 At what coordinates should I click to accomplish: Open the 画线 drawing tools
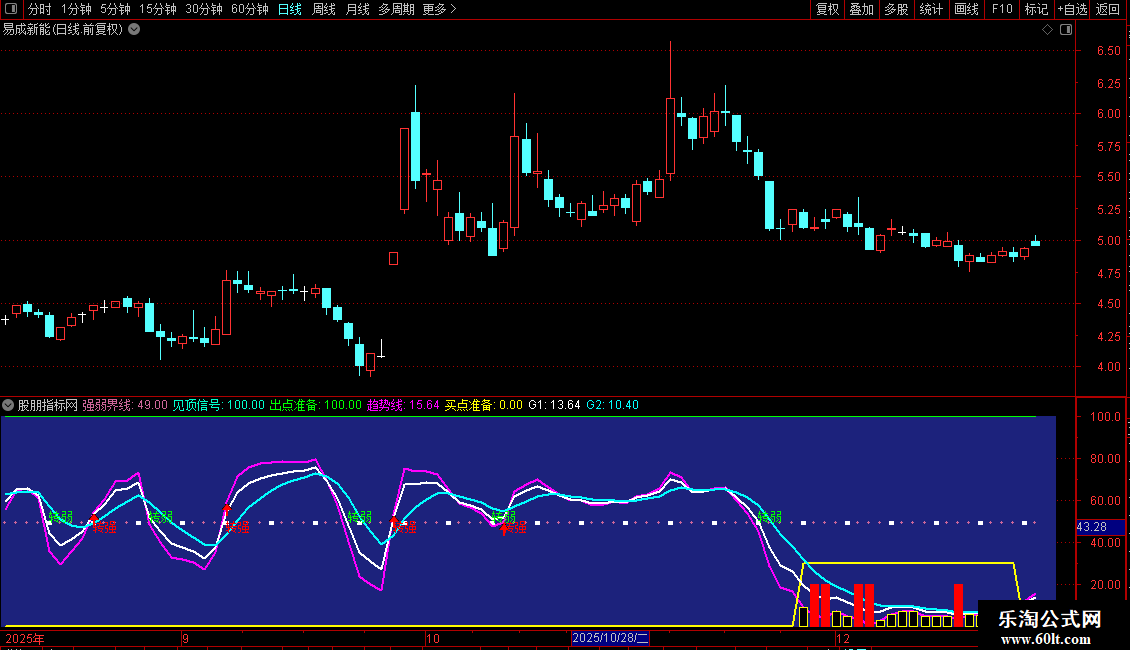click(x=966, y=9)
